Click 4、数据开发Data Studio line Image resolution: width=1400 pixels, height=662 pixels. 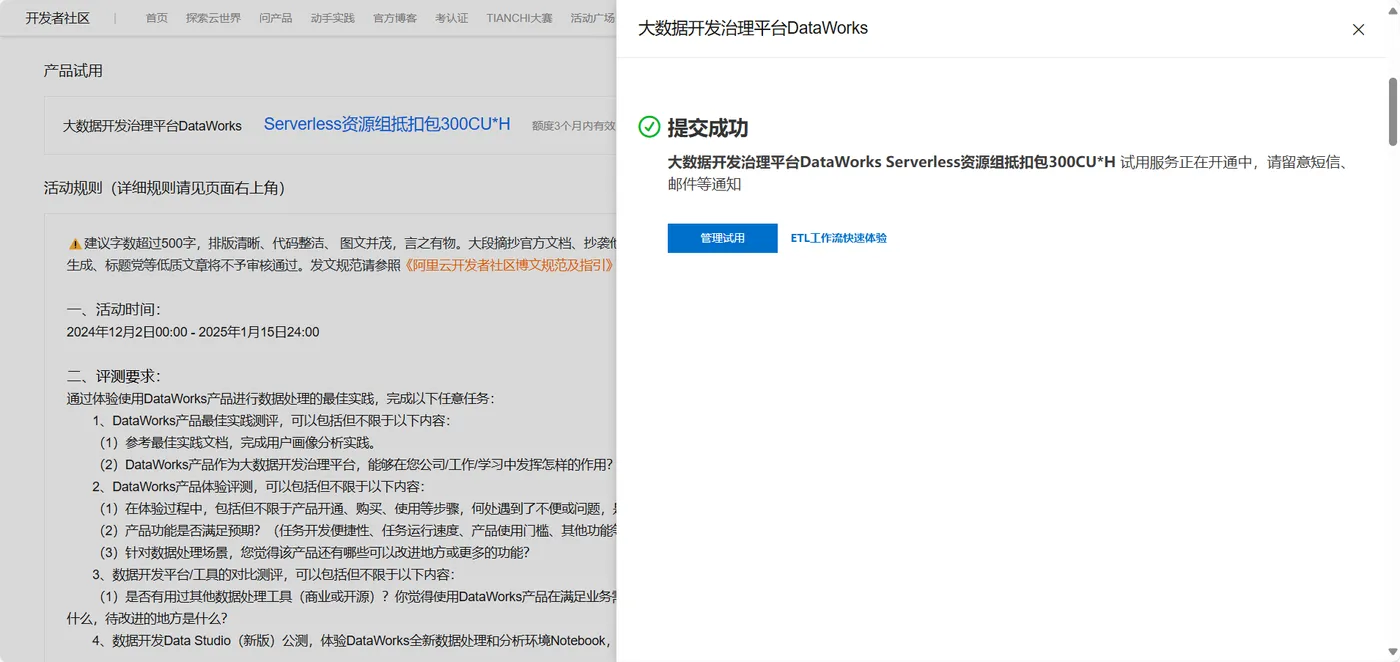pos(350,640)
